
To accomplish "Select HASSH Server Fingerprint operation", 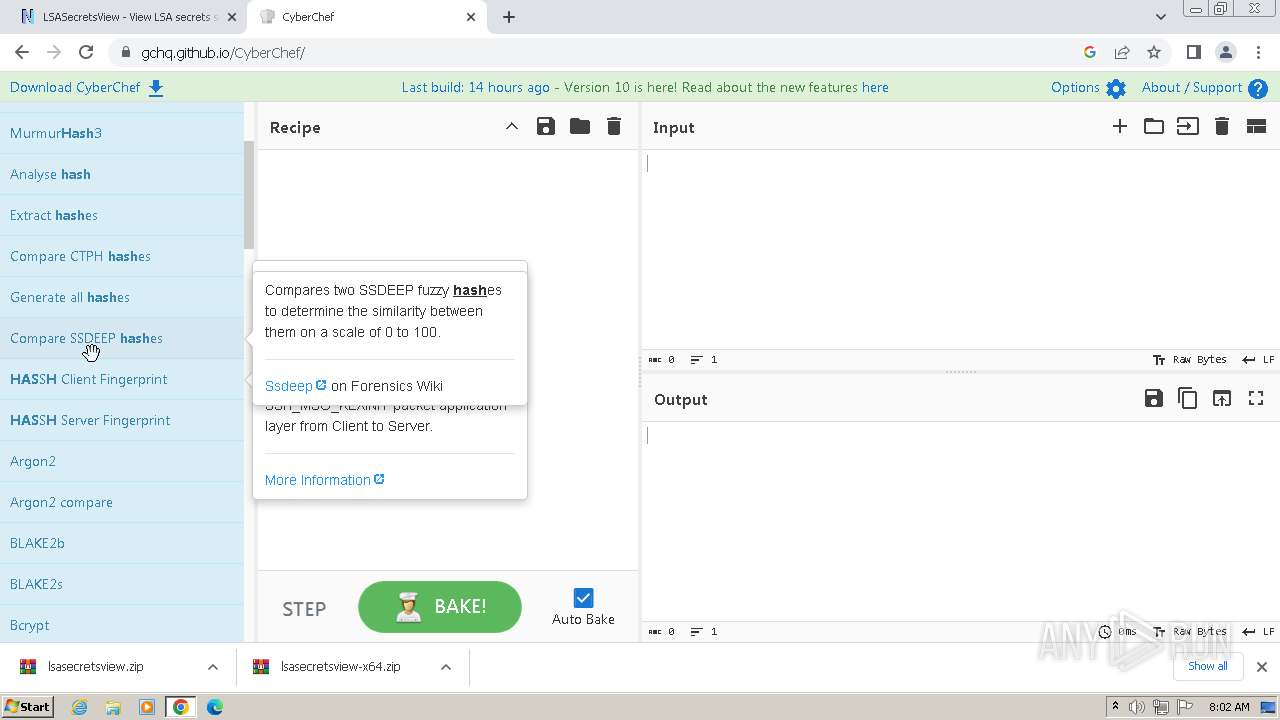I will pyautogui.click(x=122, y=420).
